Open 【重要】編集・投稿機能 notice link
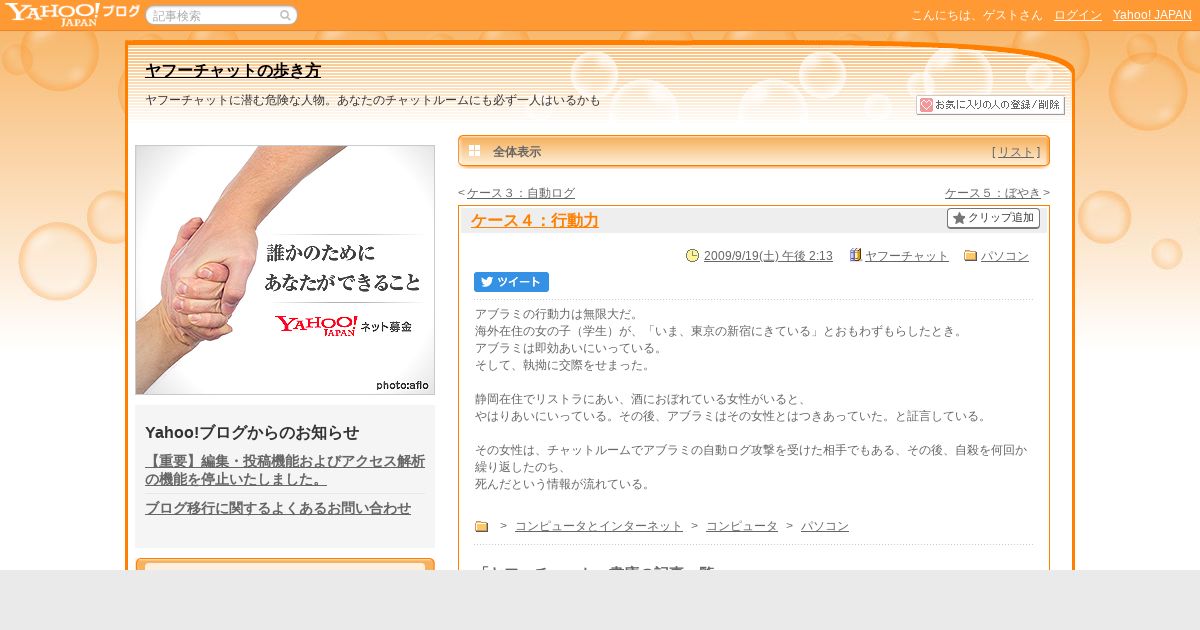Image resolution: width=1200 pixels, height=630 pixels. [x=285, y=470]
